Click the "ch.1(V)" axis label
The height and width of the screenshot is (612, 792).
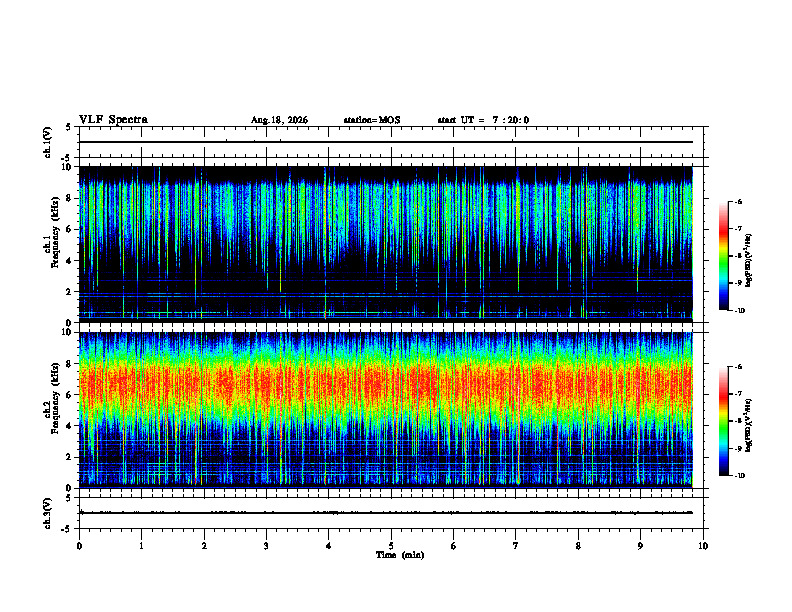(x=48, y=142)
